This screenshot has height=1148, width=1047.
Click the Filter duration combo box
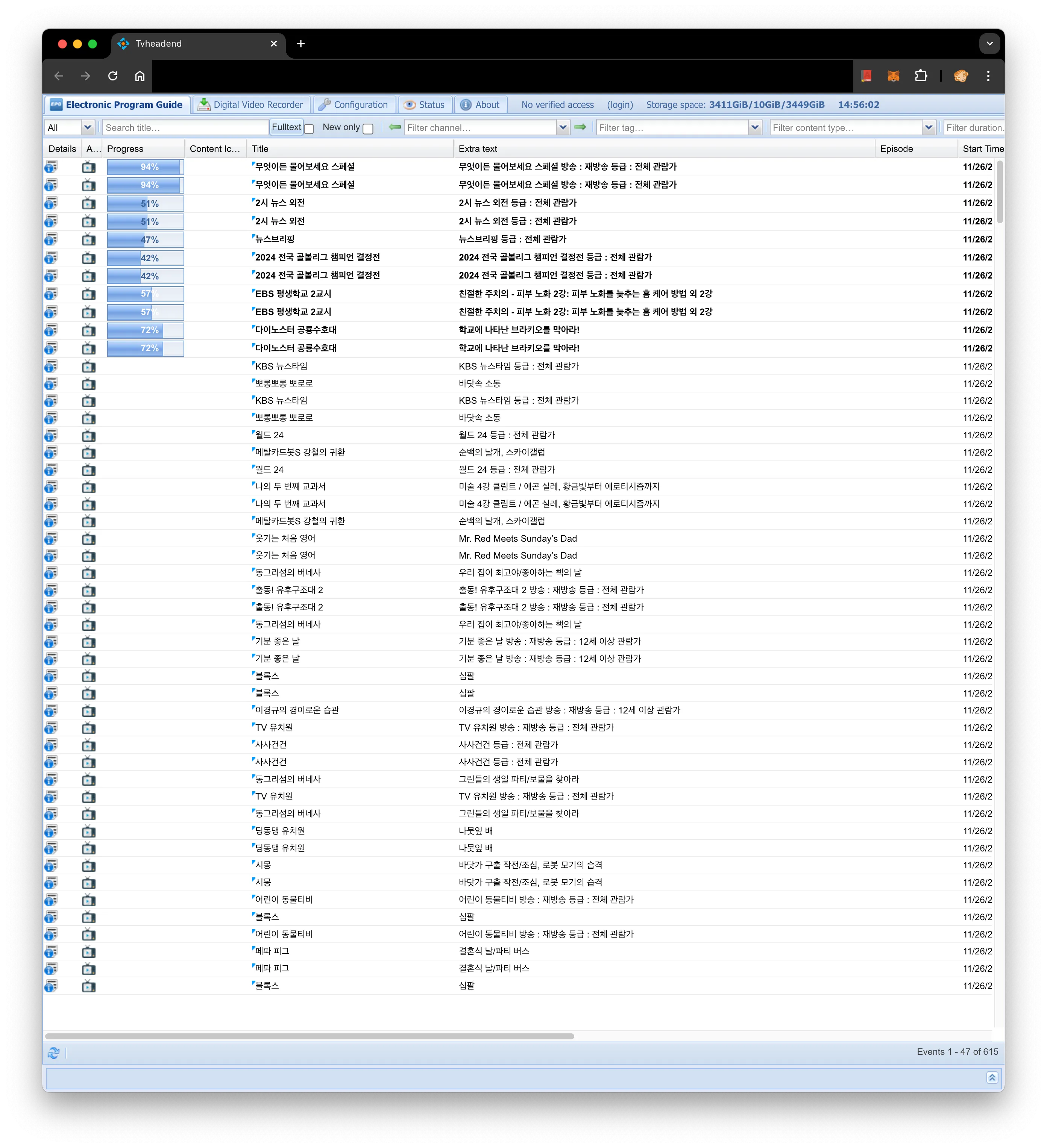tap(974, 127)
